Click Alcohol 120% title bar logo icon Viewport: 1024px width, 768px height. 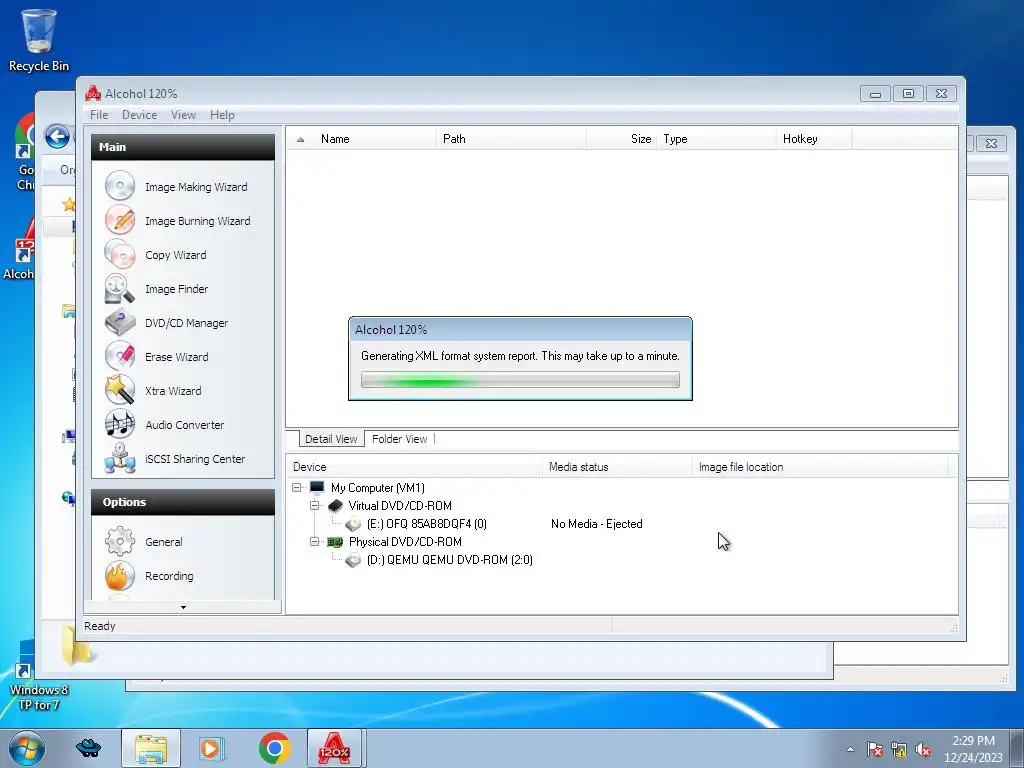[x=93, y=93]
